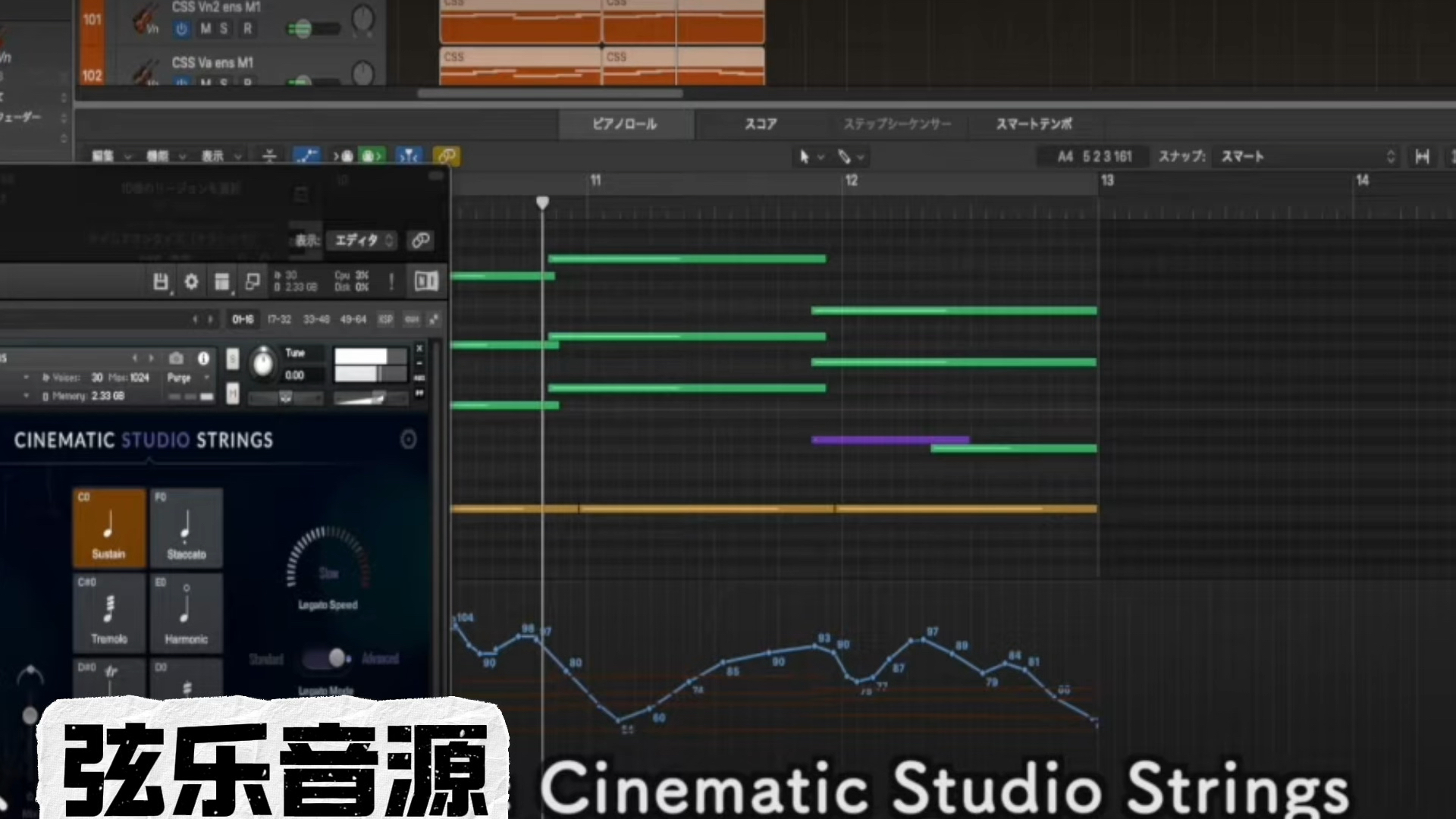Image resolution: width=1456 pixels, height=819 pixels.
Task: Click the Kontakt Tune knob
Action: 263,362
